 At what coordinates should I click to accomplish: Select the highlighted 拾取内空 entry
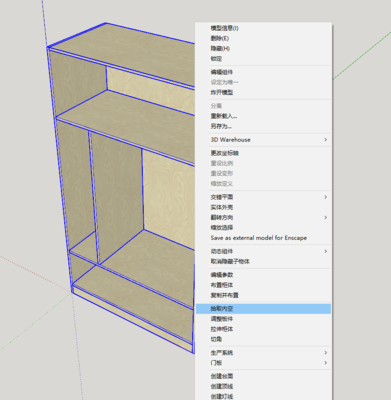point(263,309)
